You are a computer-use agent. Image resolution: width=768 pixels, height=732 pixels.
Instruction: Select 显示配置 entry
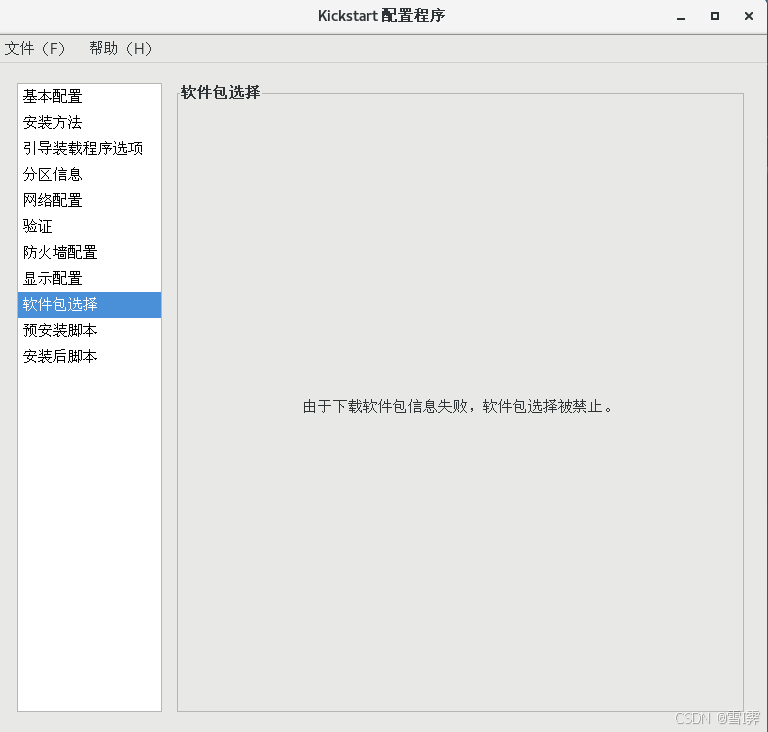89,278
